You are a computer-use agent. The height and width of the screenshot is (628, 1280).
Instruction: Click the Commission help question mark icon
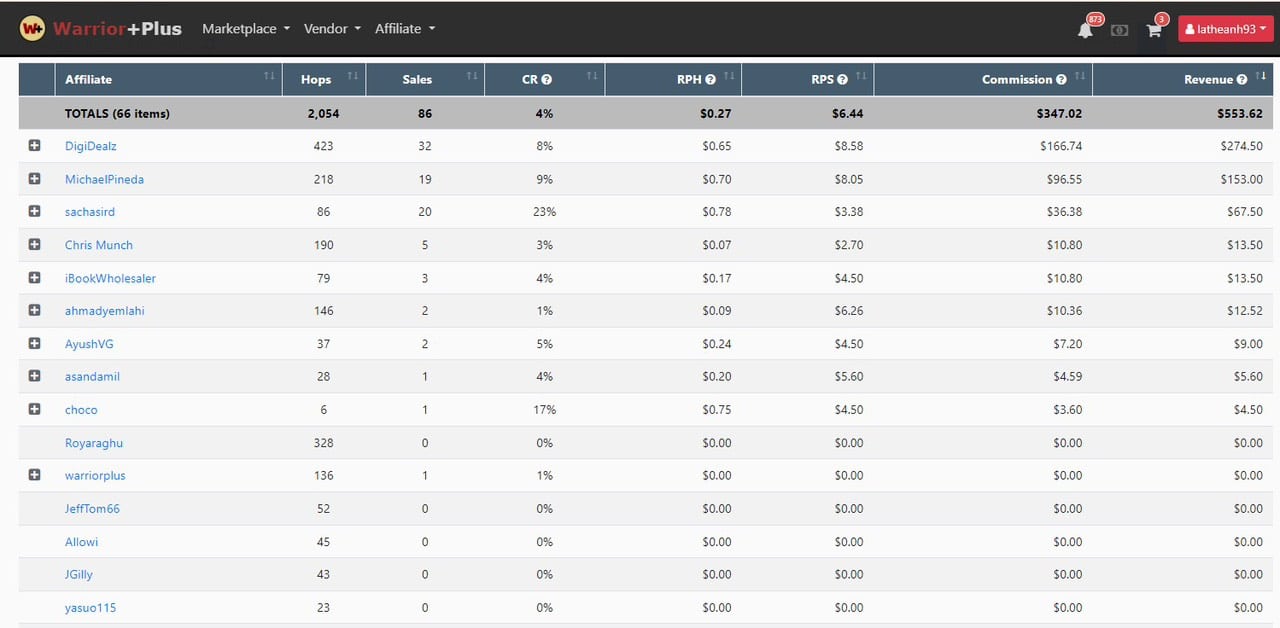pos(1061,80)
